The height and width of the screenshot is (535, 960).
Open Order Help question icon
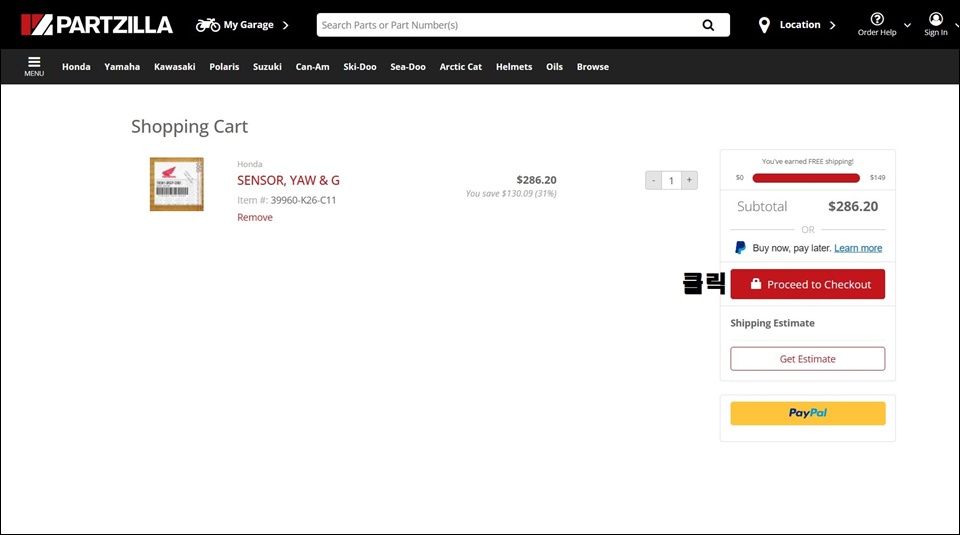pyautogui.click(x=877, y=19)
